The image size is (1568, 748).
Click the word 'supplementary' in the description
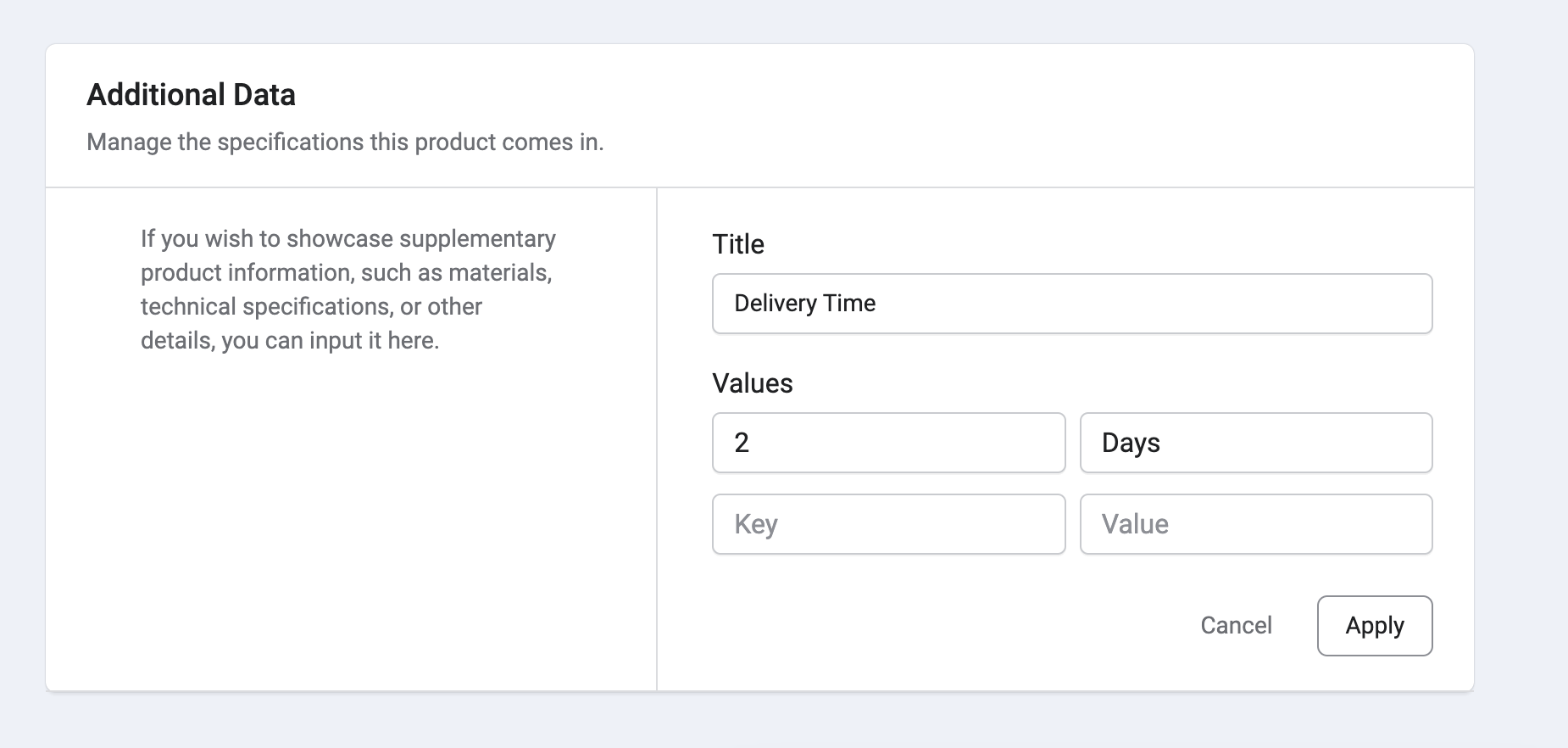point(477,238)
